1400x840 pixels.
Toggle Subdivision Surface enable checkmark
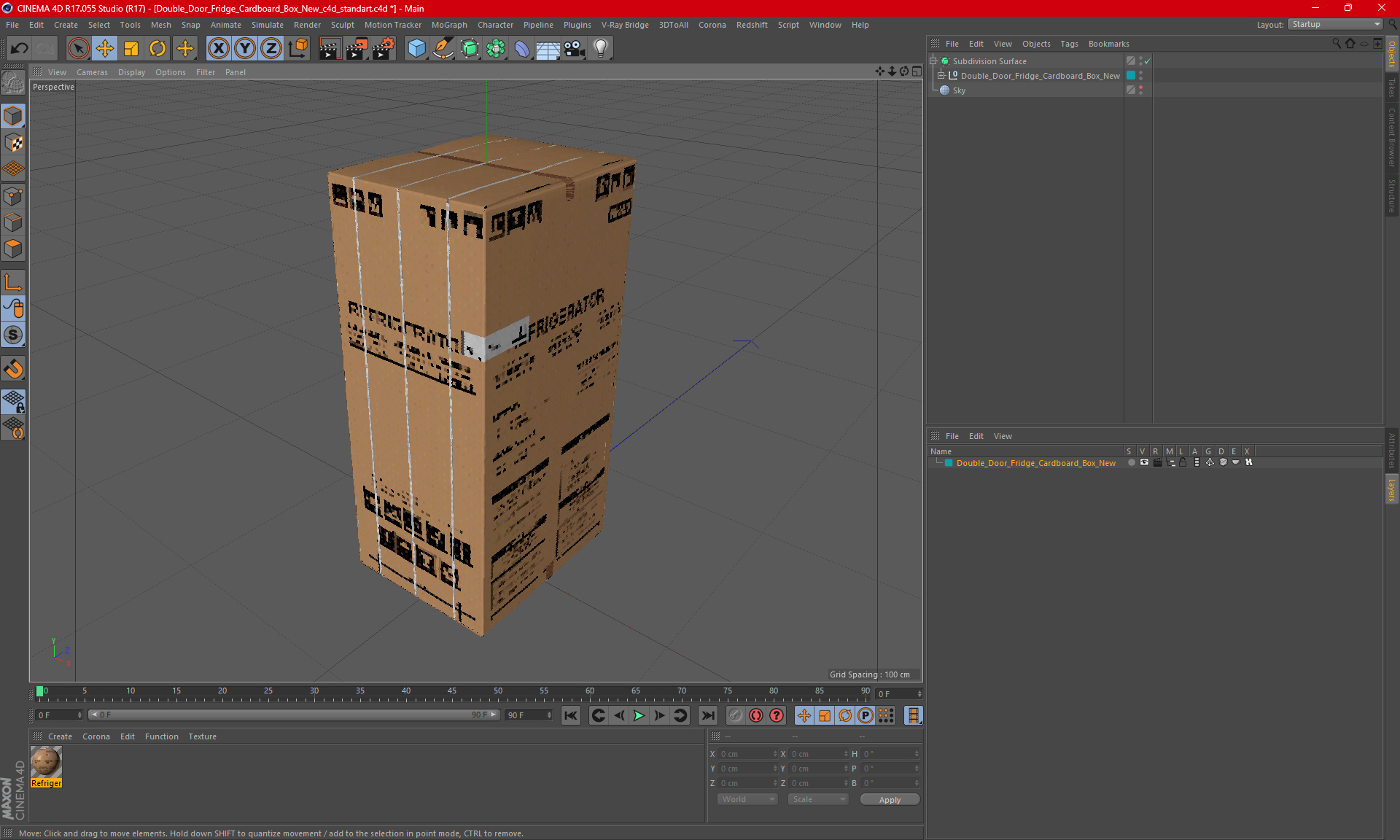(1147, 61)
